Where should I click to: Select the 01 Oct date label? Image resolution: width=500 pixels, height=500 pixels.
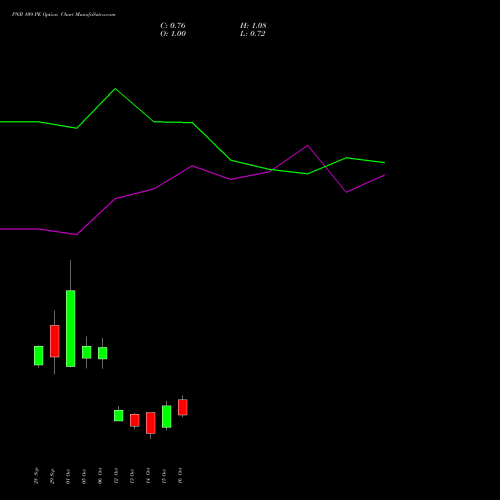click(x=68, y=476)
